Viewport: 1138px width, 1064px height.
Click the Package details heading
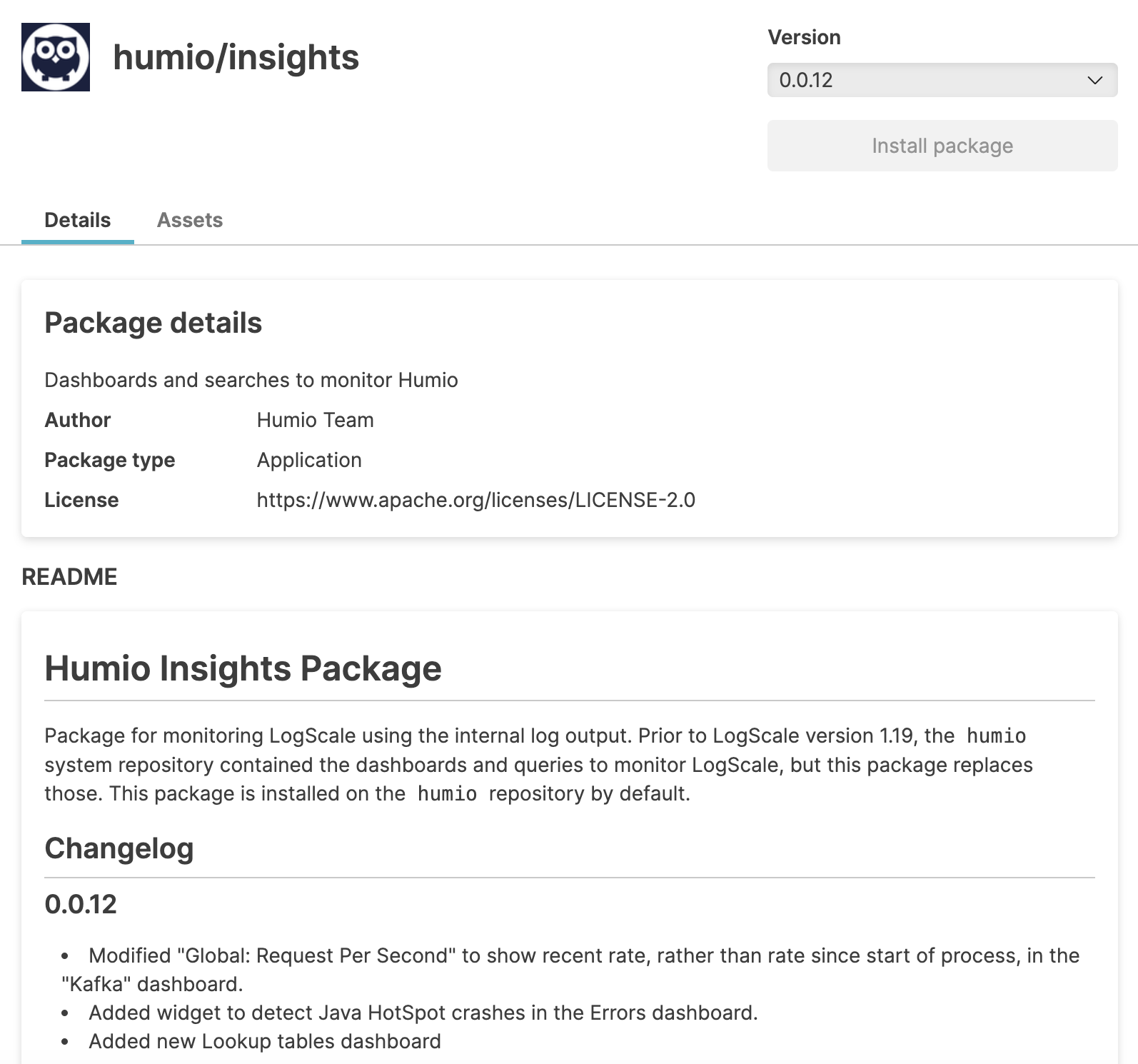[153, 323]
